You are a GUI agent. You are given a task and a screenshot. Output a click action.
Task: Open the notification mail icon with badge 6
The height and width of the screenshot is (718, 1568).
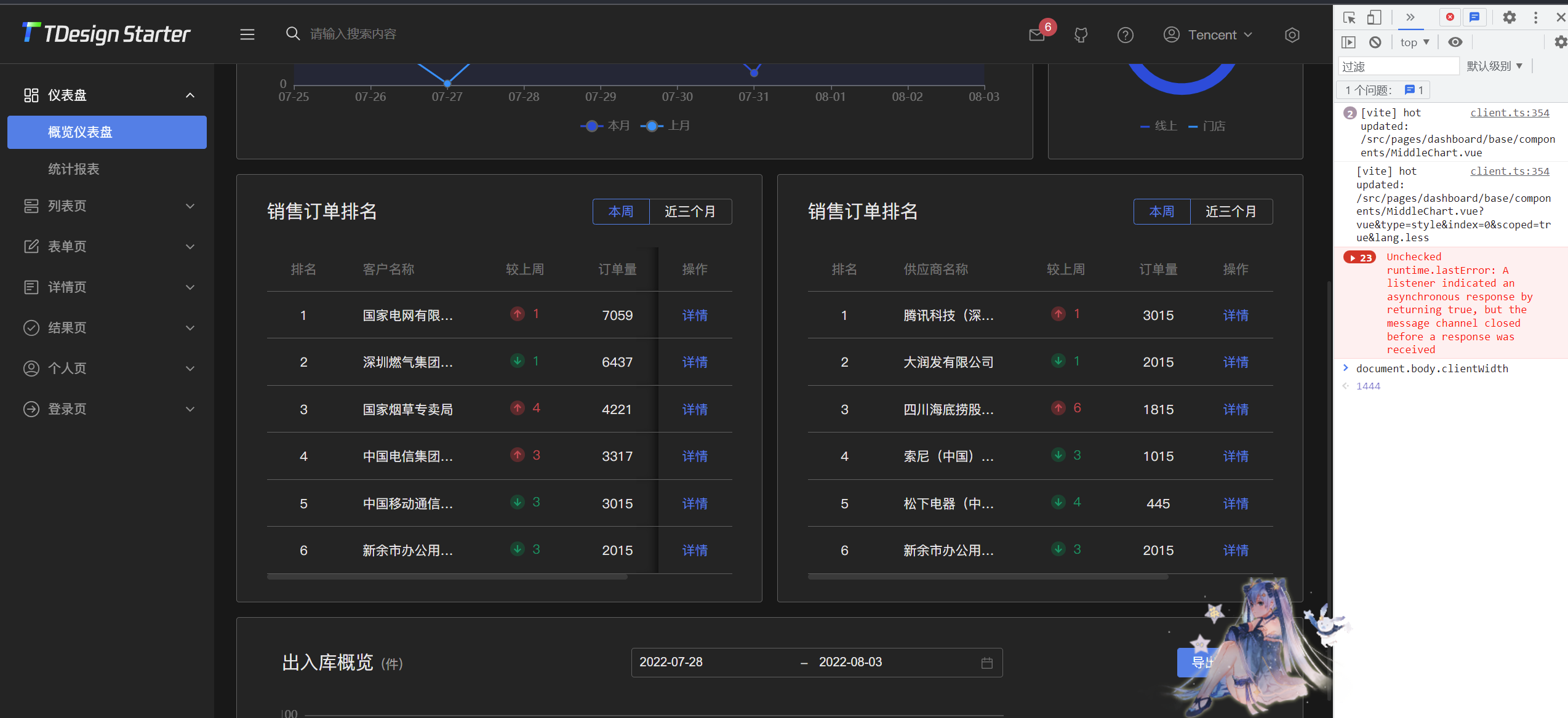[x=1037, y=34]
